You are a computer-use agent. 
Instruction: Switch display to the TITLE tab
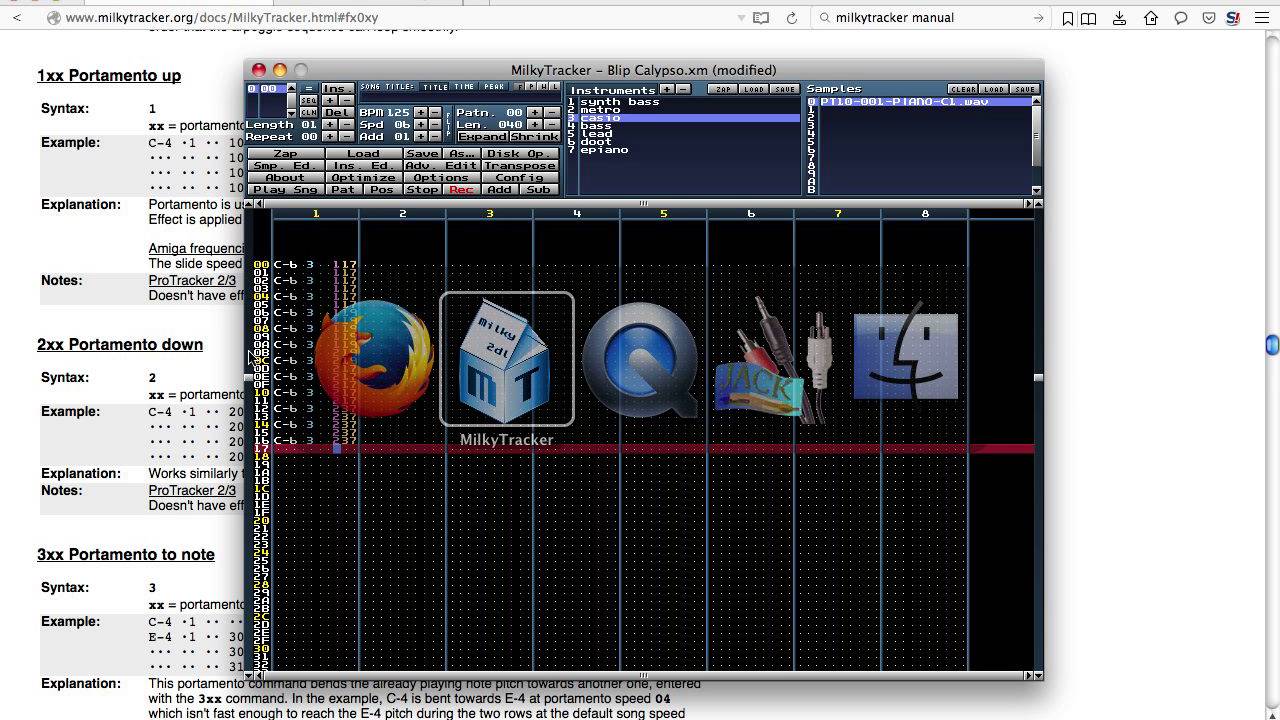click(435, 87)
